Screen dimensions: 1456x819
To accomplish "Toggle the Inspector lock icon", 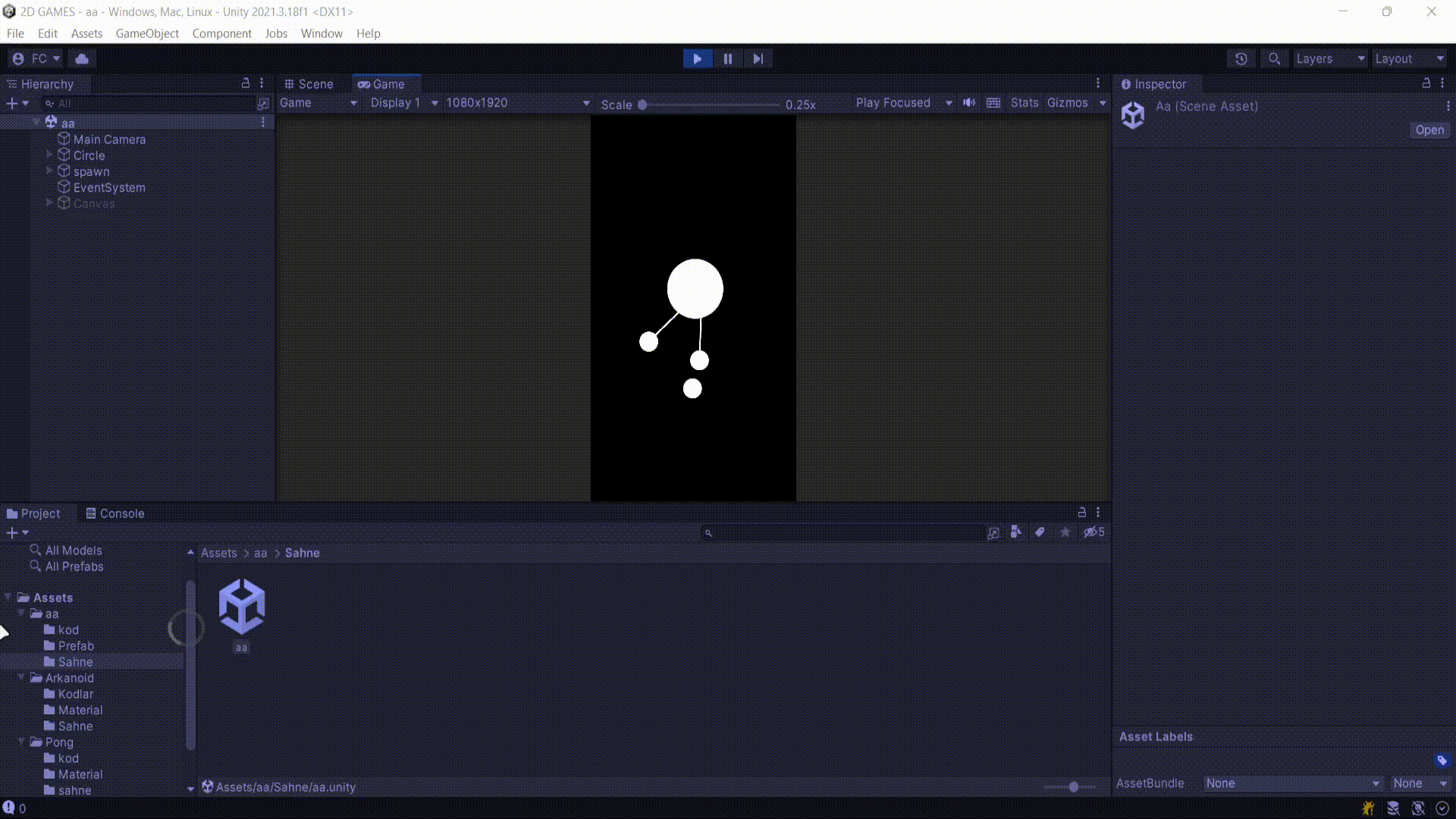I will click(1426, 83).
